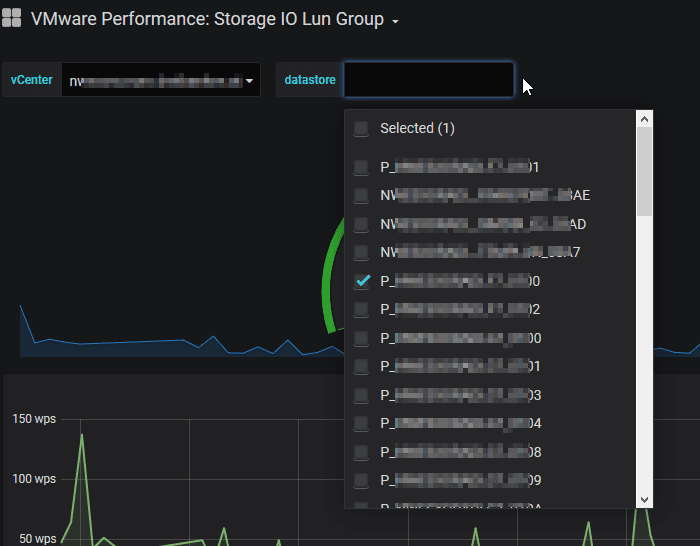Click the 150 wps axis label
This screenshot has height=546, width=700.
coord(34,419)
